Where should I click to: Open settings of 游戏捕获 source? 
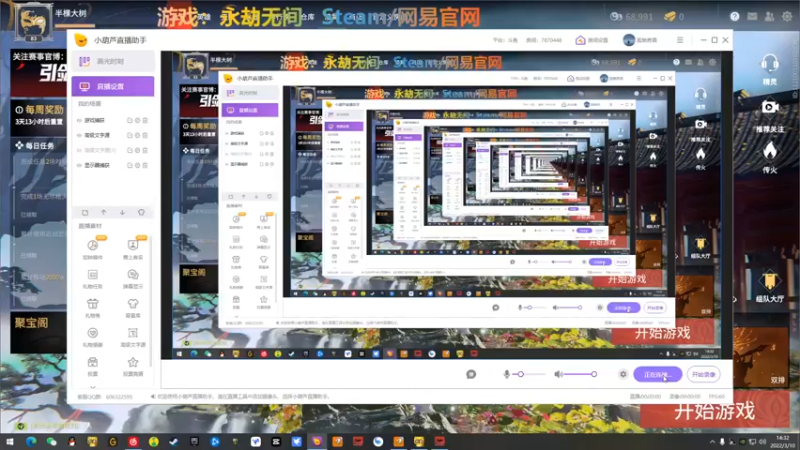137,120
